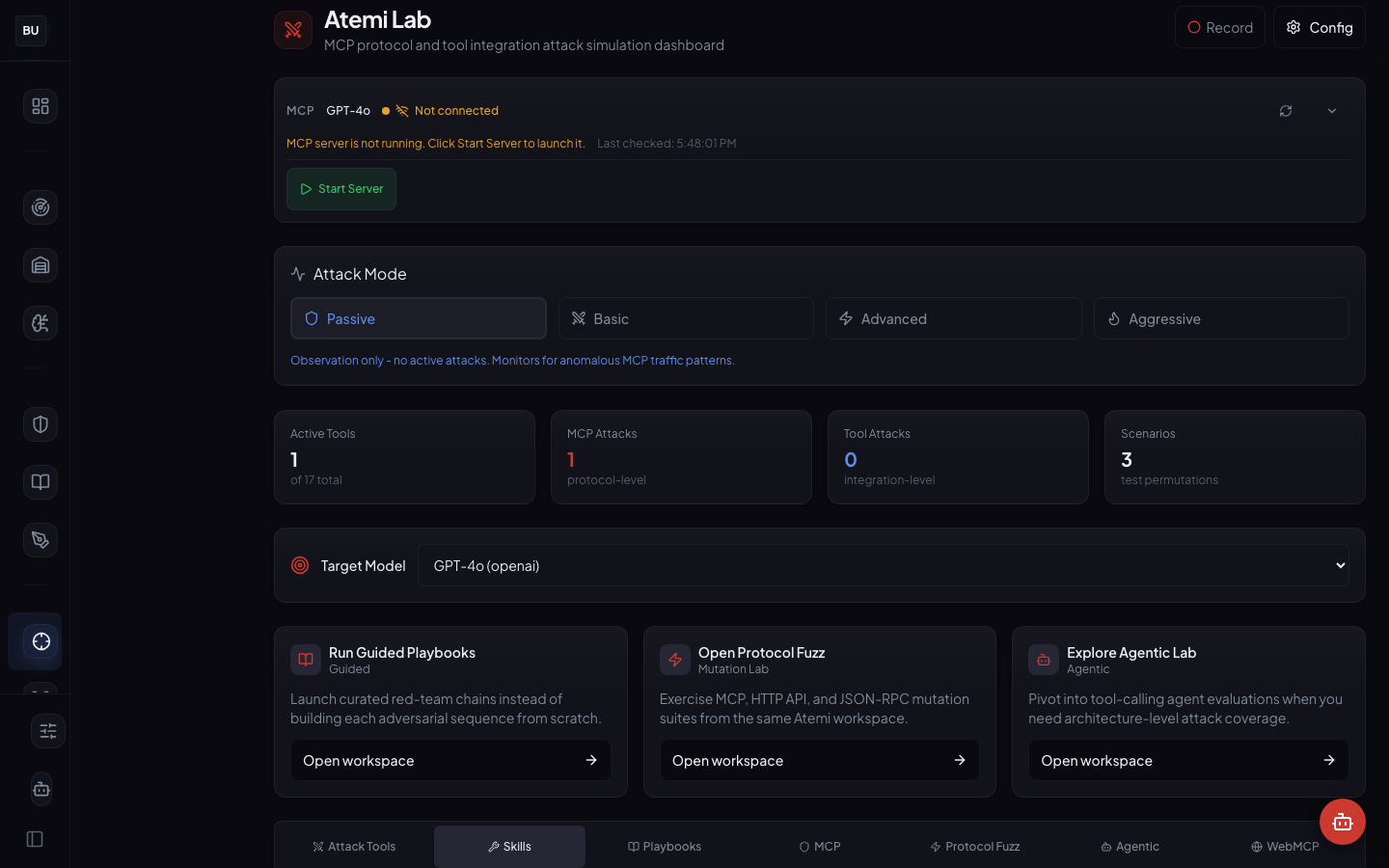The height and width of the screenshot is (868, 1389).
Task: Select the shield security icon in the sidebar
Action: (40, 424)
